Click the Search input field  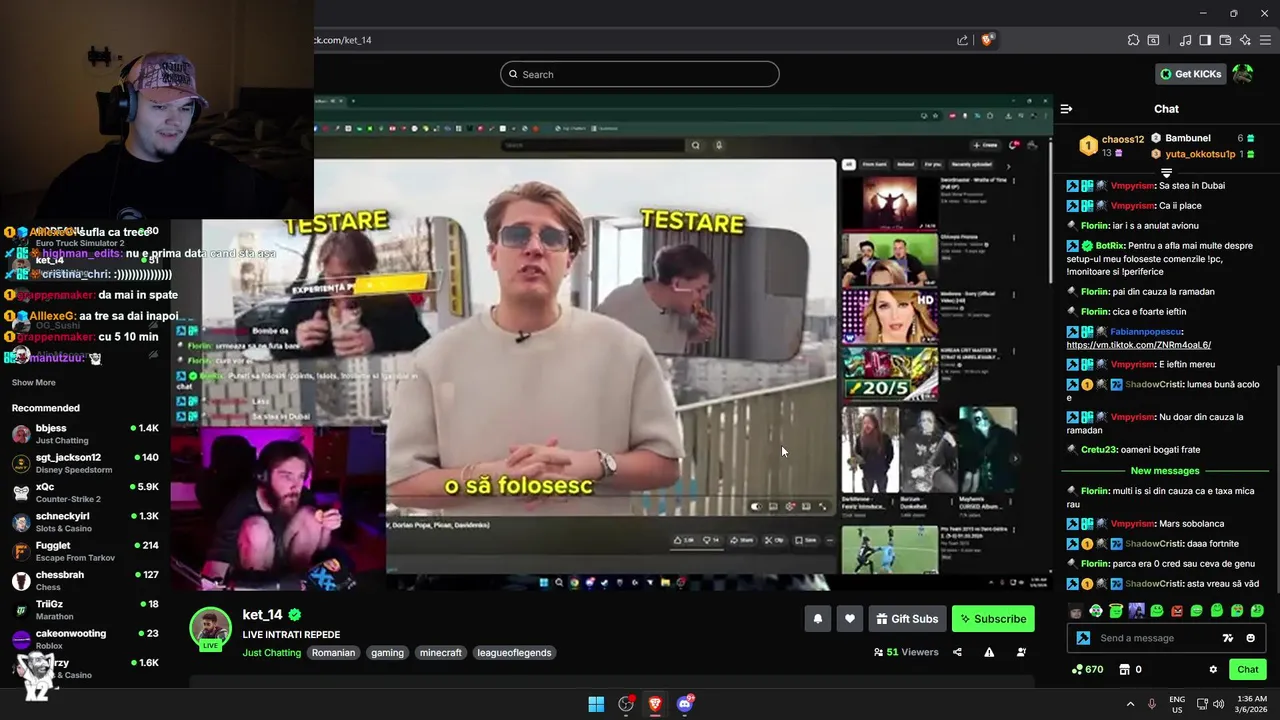(x=640, y=74)
